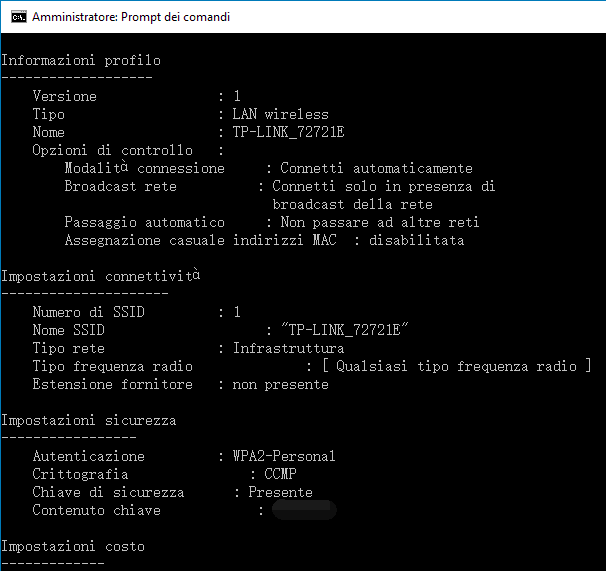Click the blurred 'Contenuto chiave' value
This screenshot has width=606, height=571.
[x=304, y=510]
